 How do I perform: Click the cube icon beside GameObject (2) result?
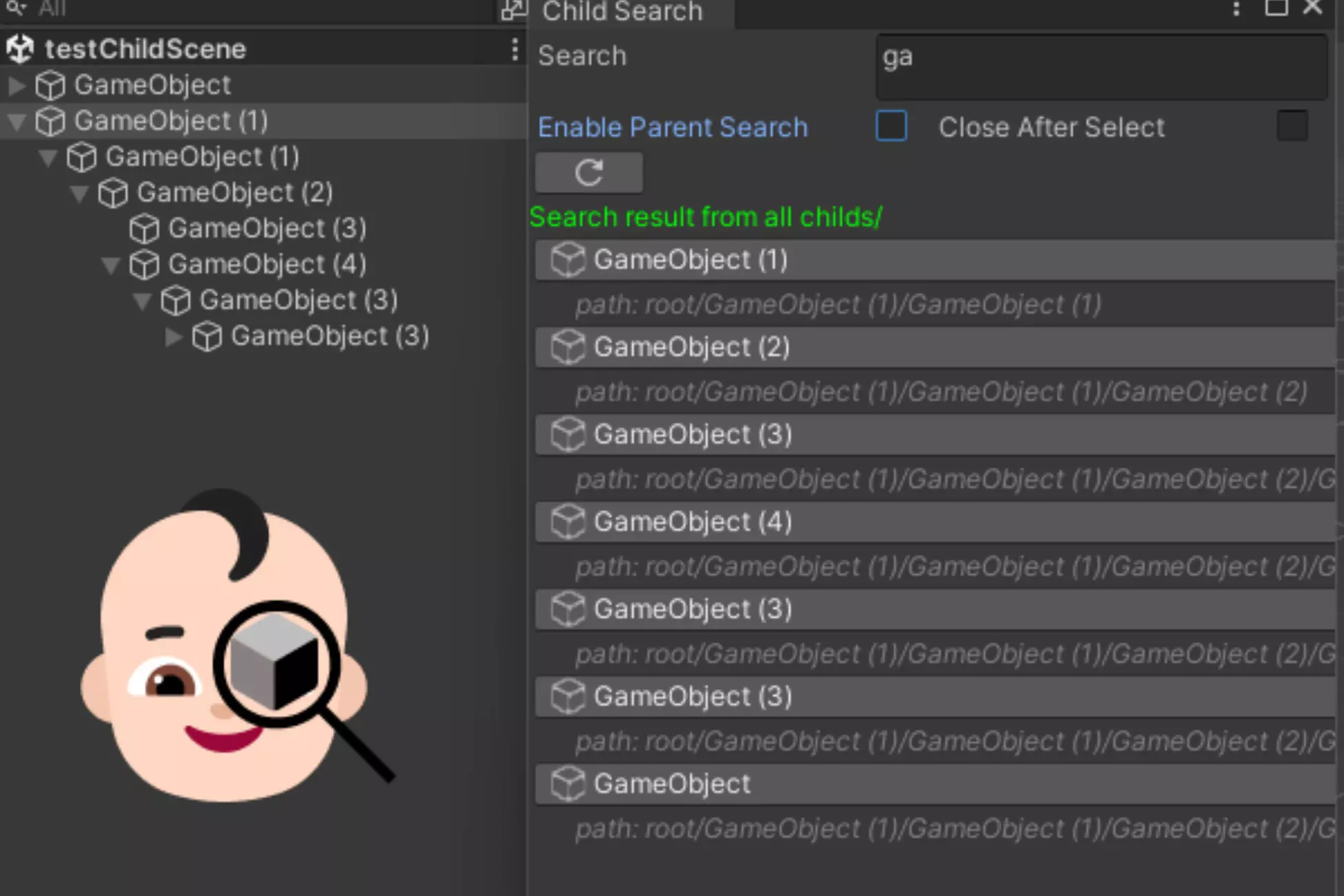567,347
